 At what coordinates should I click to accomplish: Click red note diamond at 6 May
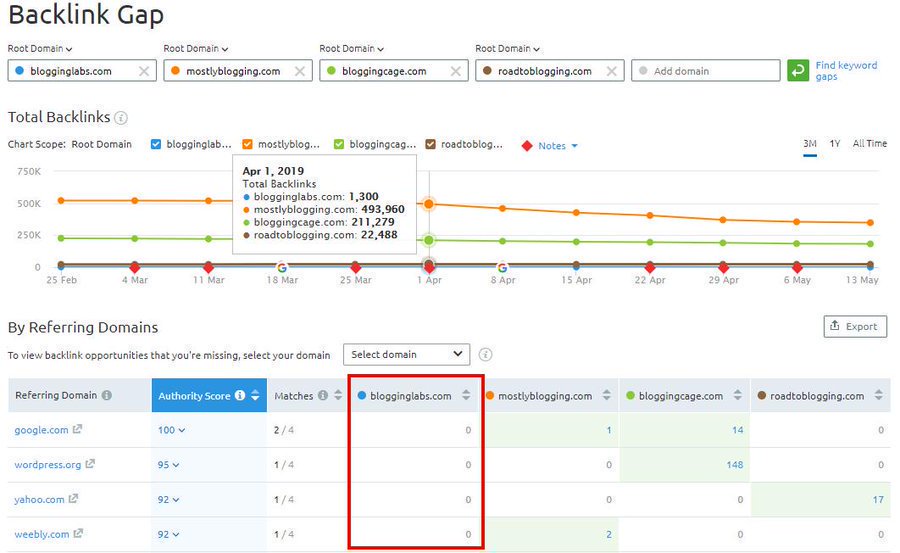[x=797, y=268]
